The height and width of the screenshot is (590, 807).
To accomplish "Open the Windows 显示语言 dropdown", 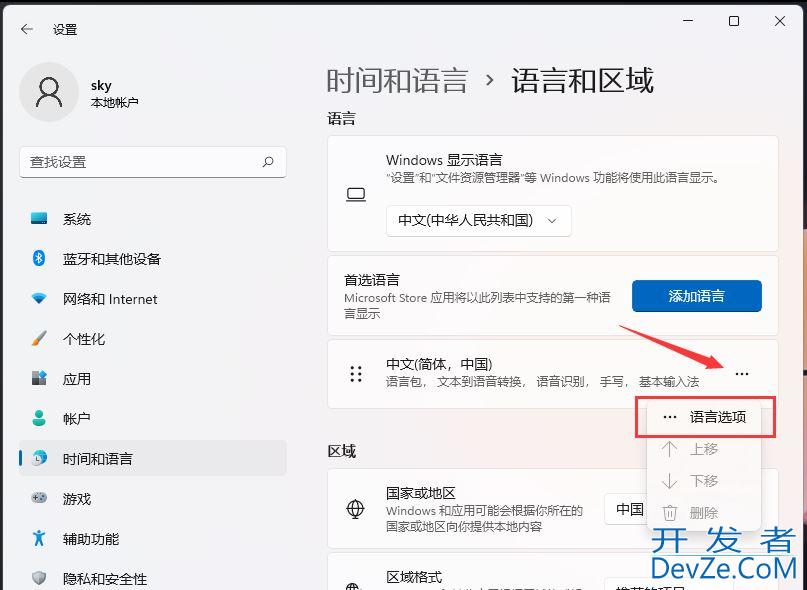I will coord(479,221).
